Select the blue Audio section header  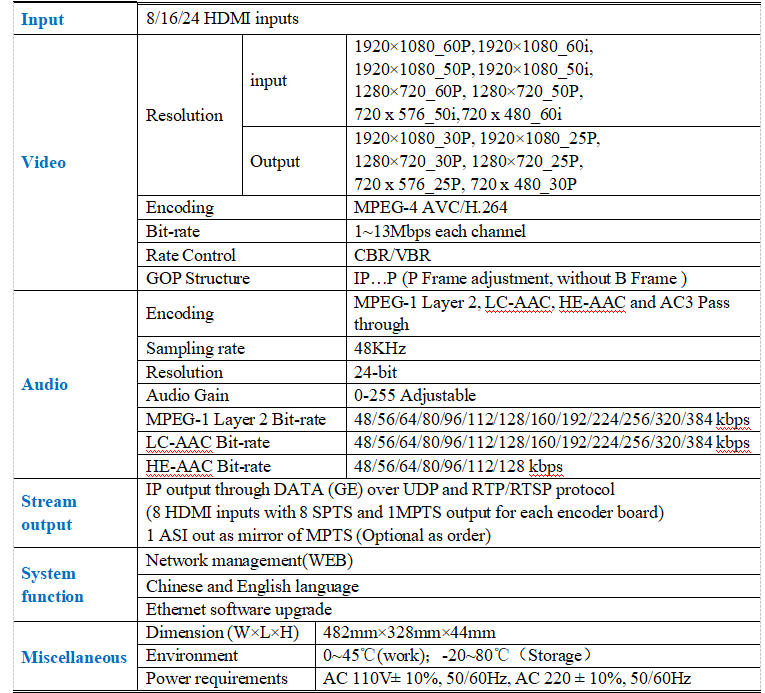click(x=45, y=384)
